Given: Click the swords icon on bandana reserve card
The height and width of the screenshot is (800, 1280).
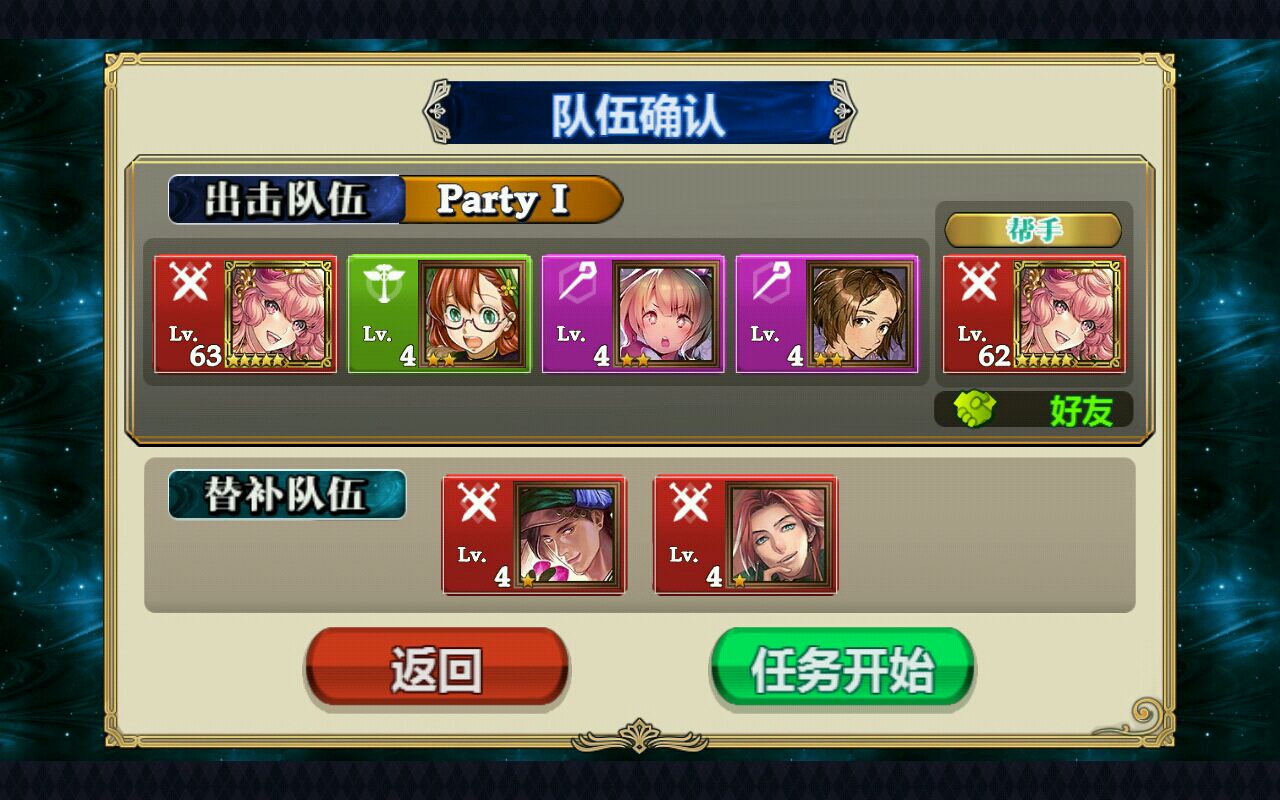Looking at the screenshot, I should pos(477,503).
